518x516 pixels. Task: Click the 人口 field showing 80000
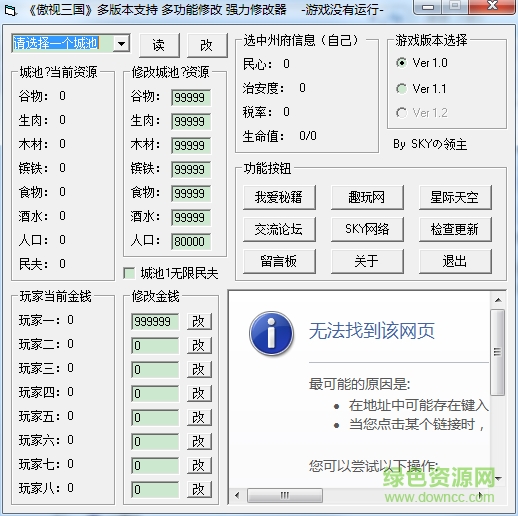(x=191, y=241)
